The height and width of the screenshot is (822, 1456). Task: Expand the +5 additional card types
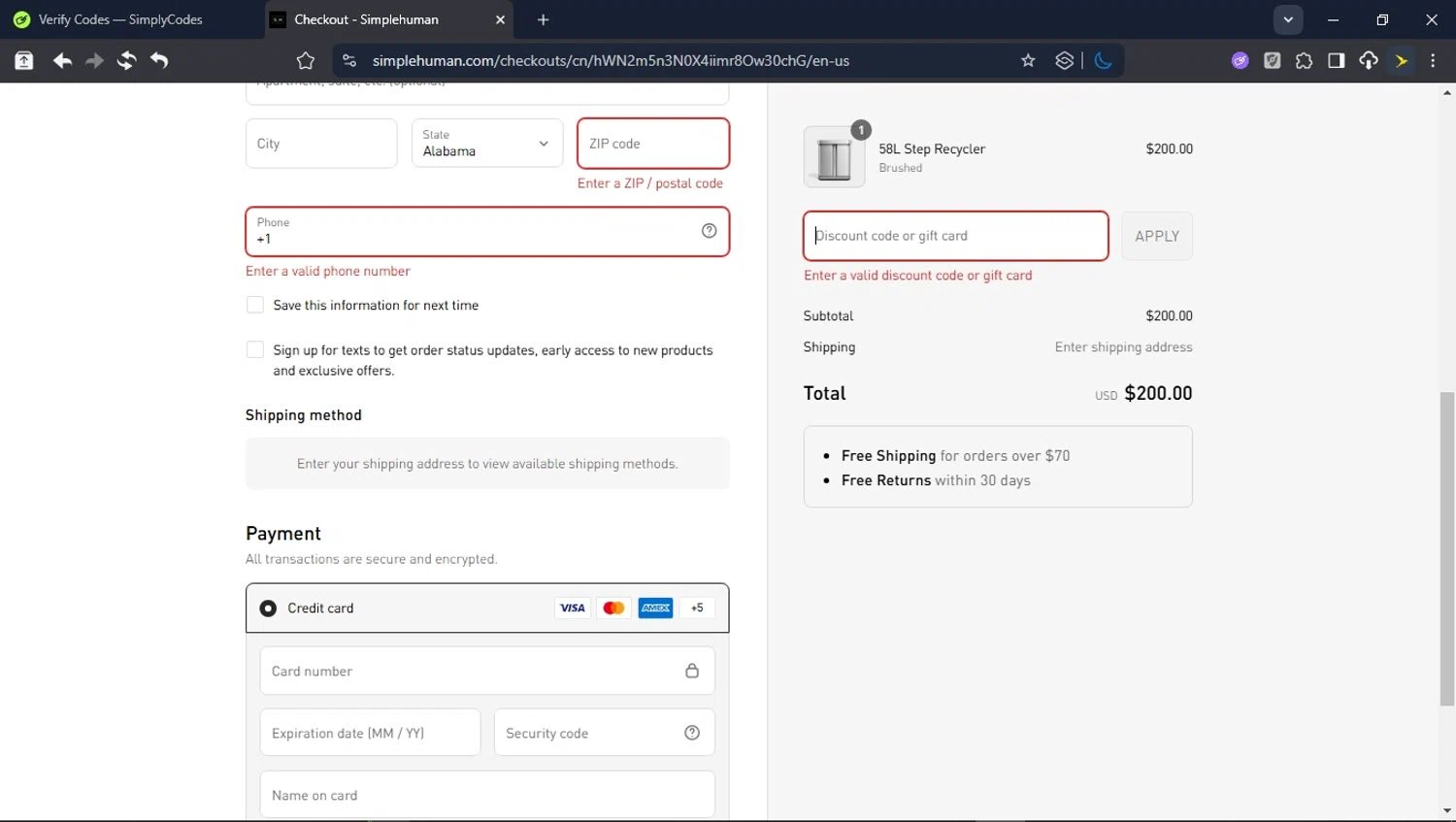tap(697, 608)
